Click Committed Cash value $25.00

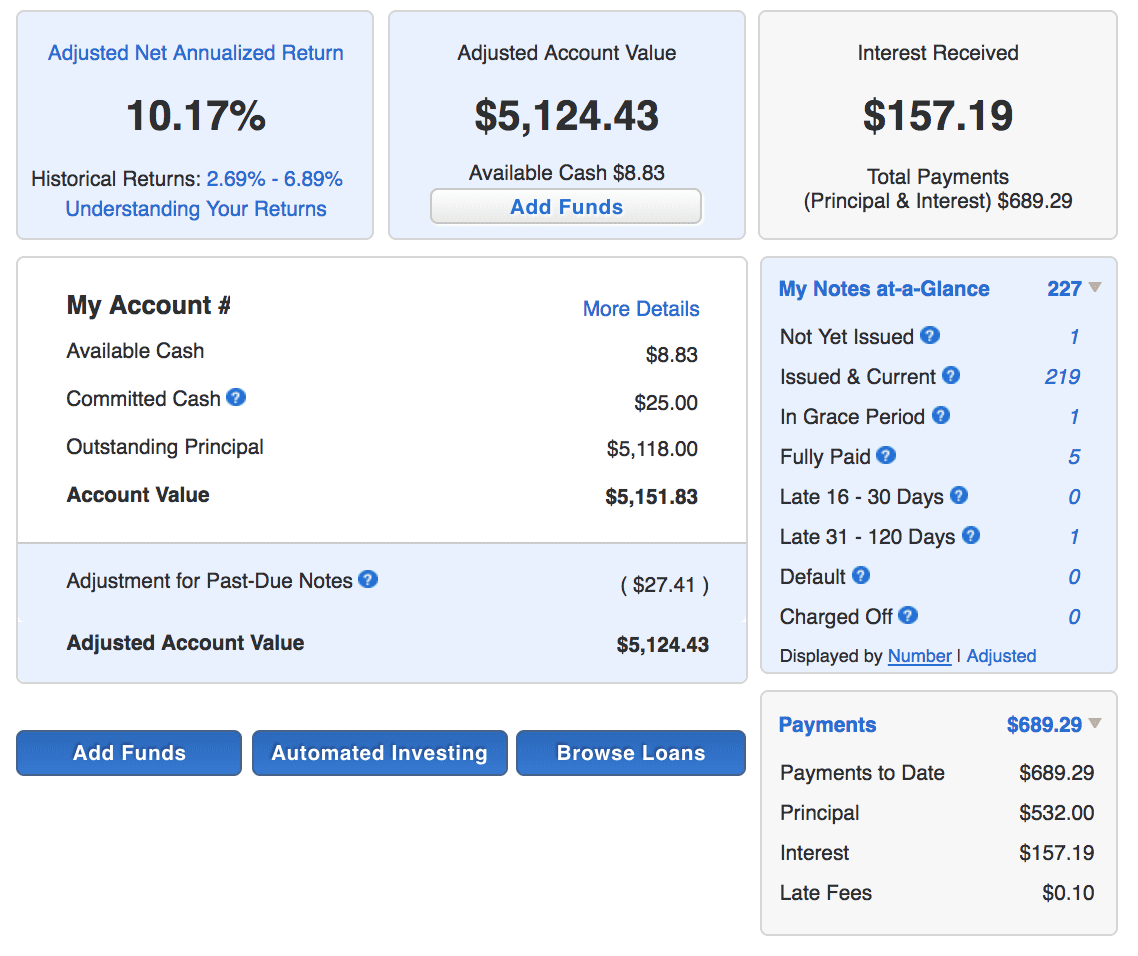[666, 402]
